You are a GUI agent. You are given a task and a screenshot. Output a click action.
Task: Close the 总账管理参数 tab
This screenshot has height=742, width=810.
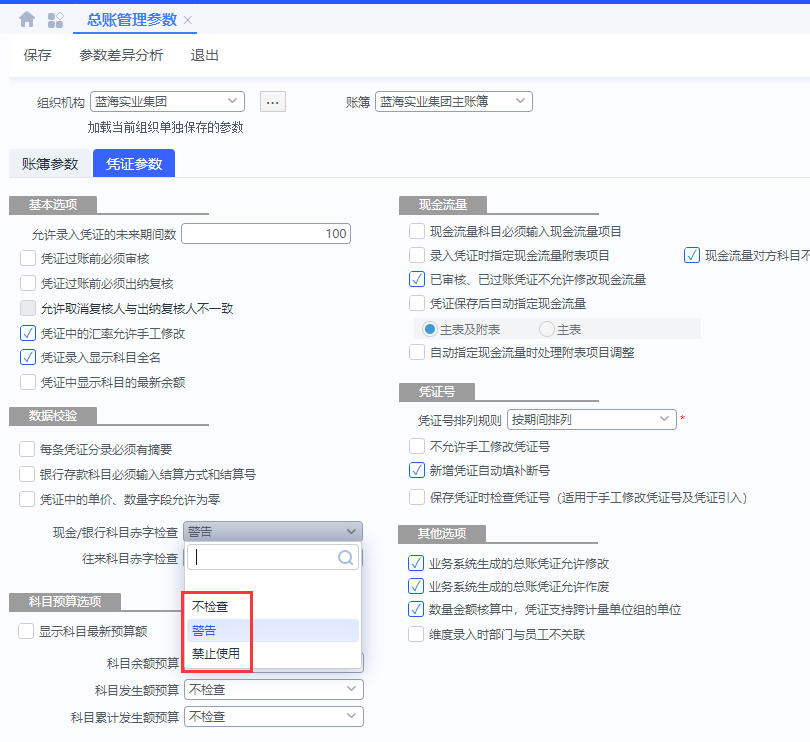[188, 20]
